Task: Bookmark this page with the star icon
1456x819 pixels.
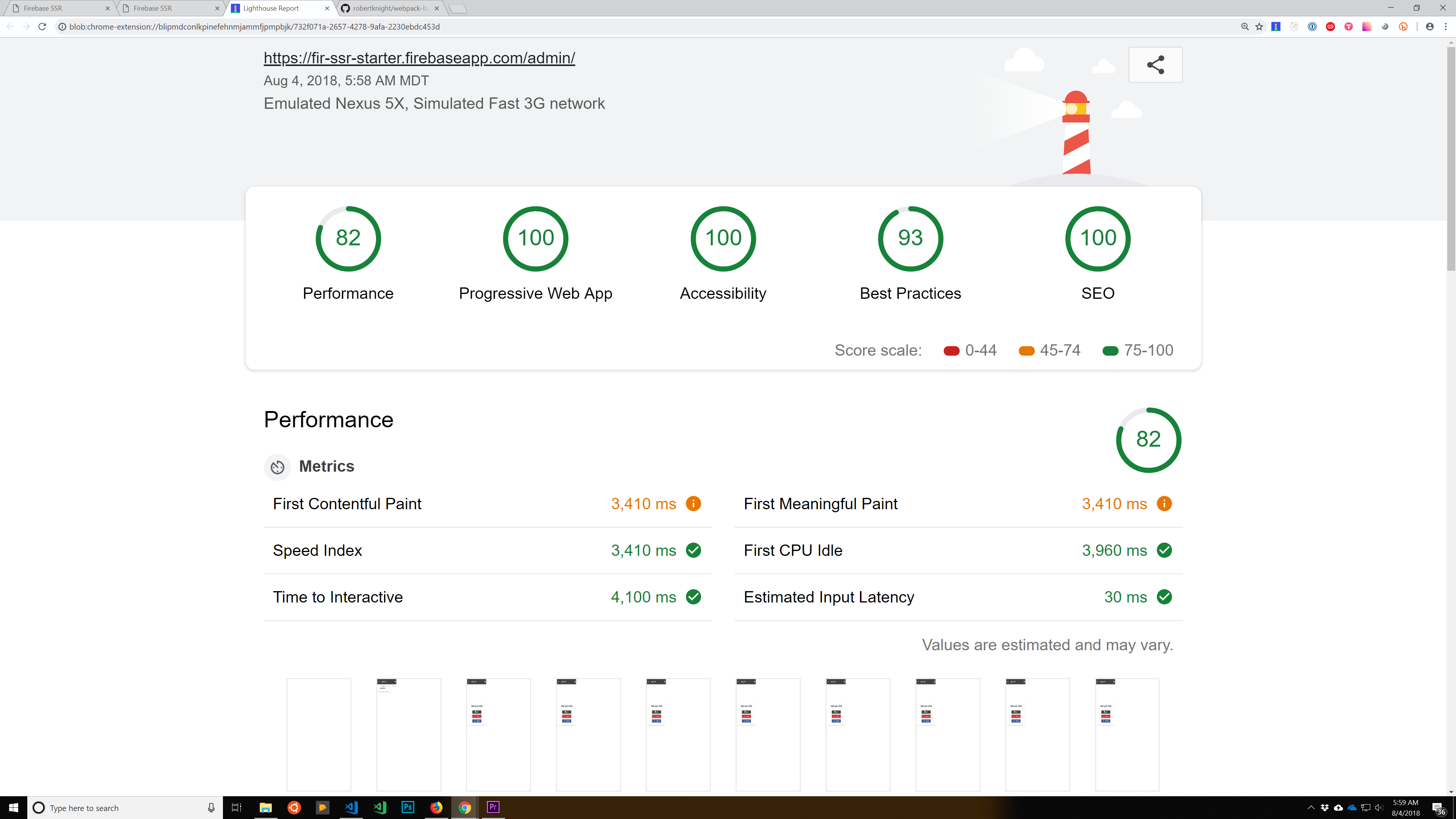Action: pos(1259,27)
